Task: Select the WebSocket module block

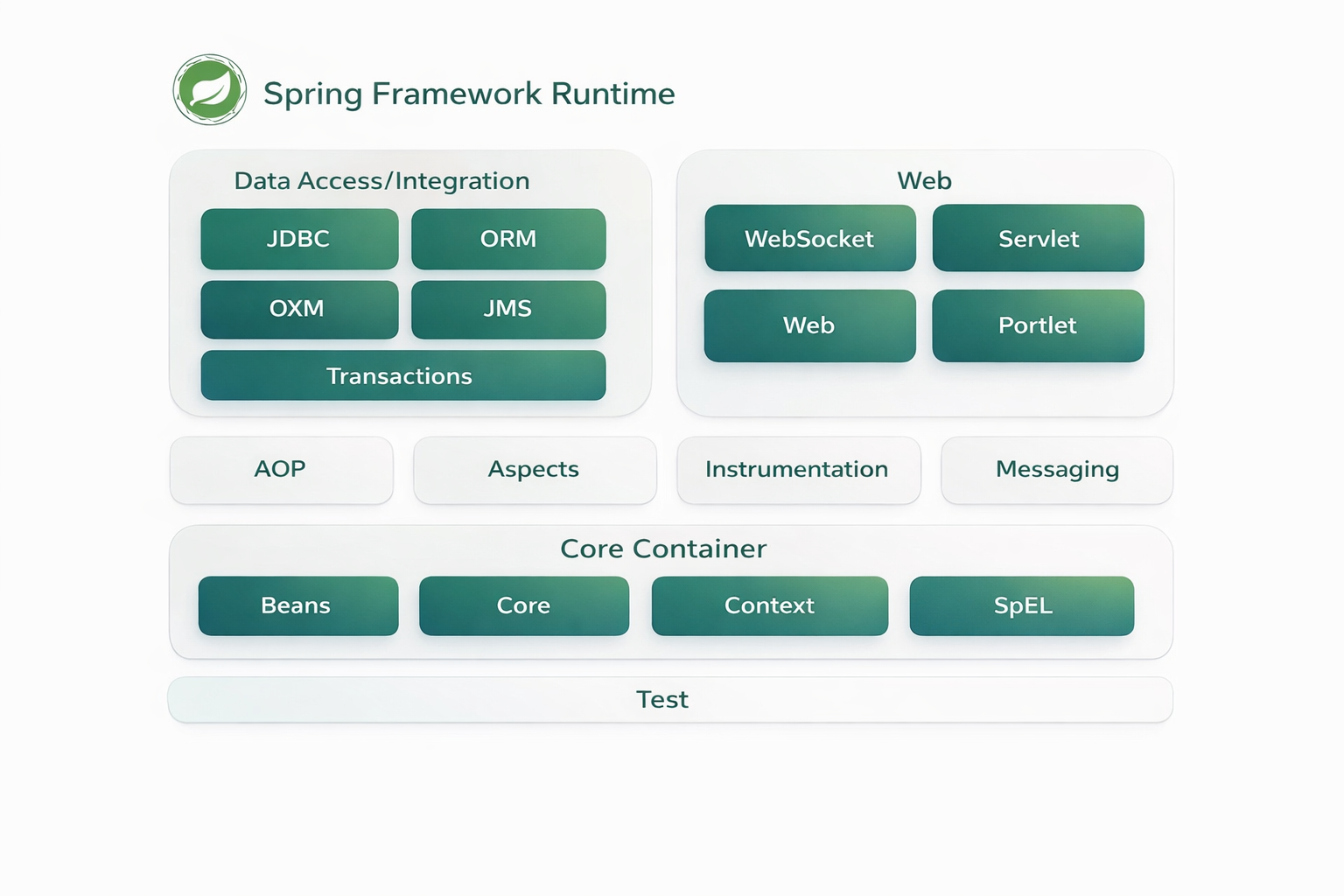Action: 809,239
